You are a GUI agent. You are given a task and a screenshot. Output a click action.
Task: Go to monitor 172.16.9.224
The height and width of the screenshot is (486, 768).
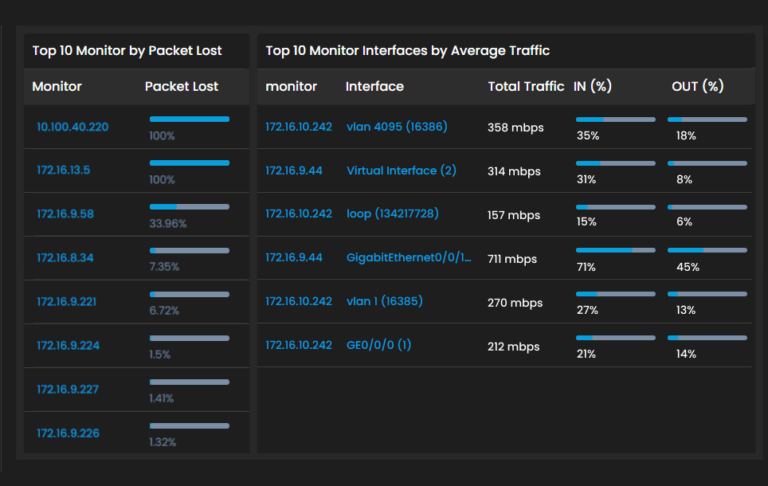[x=68, y=345]
